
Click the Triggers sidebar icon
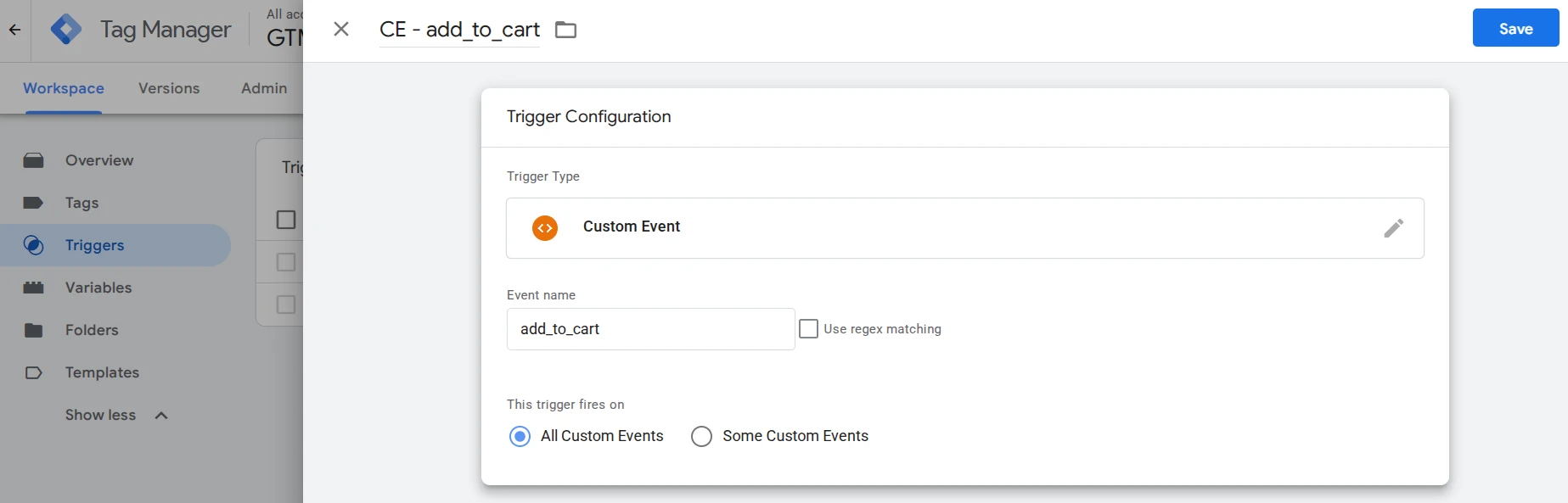click(x=34, y=245)
